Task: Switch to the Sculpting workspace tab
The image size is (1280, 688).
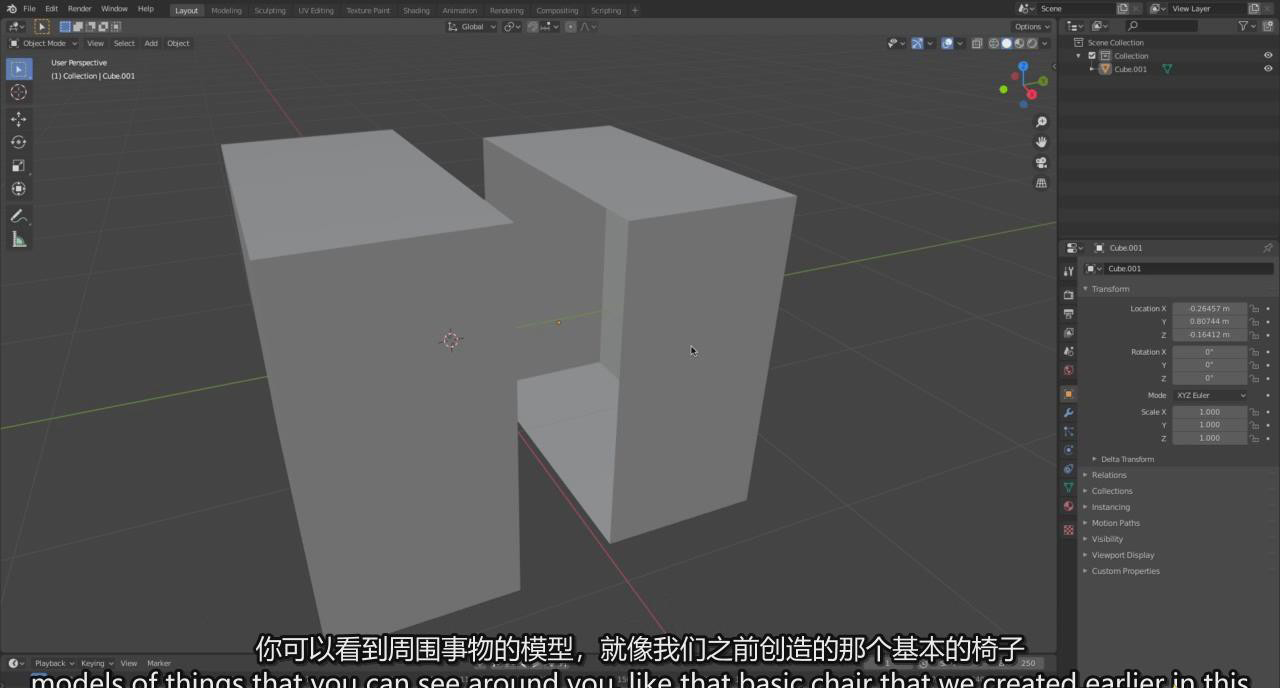Action: tap(269, 10)
